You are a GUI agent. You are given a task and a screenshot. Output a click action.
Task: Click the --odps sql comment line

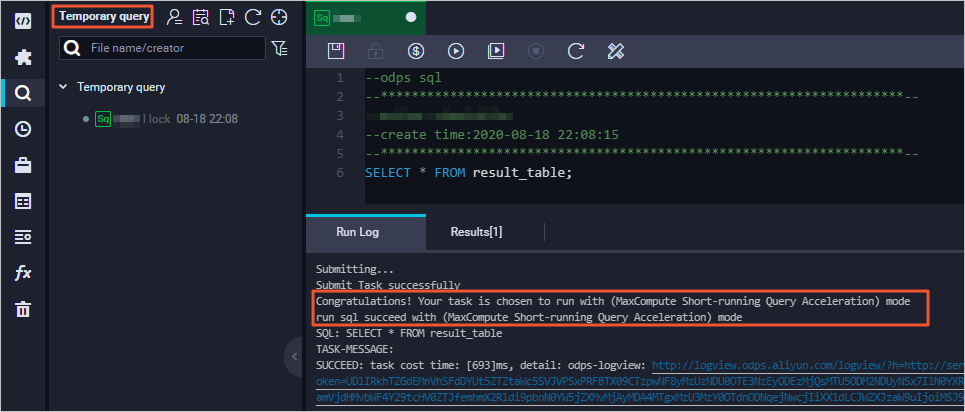(x=403, y=78)
